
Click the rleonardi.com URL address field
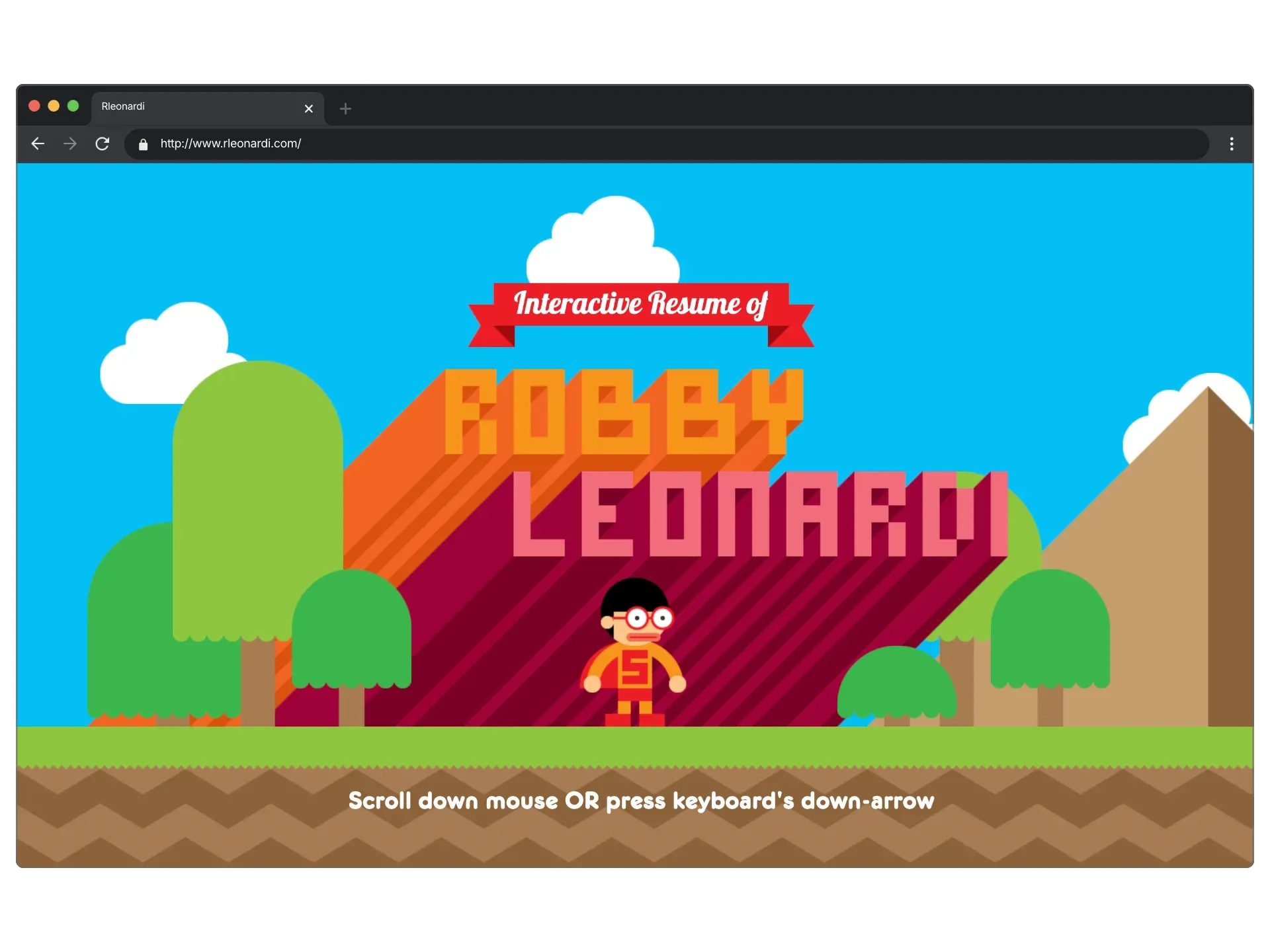coord(230,143)
